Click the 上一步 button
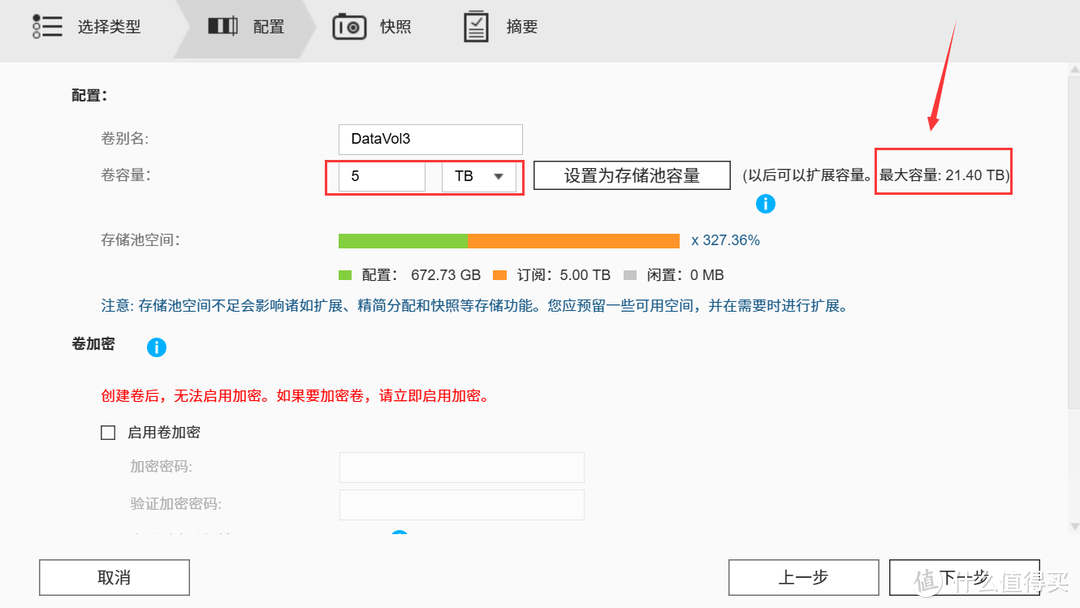This screenshot has height=608, width=1080. [x=803, y=577]
